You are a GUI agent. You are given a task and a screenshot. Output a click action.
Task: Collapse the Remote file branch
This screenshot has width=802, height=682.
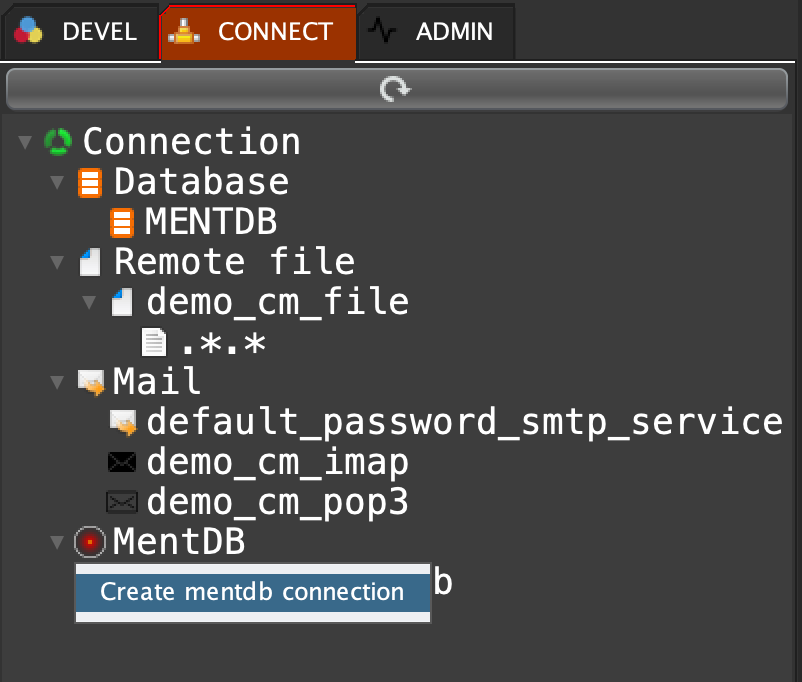point(57,262)
